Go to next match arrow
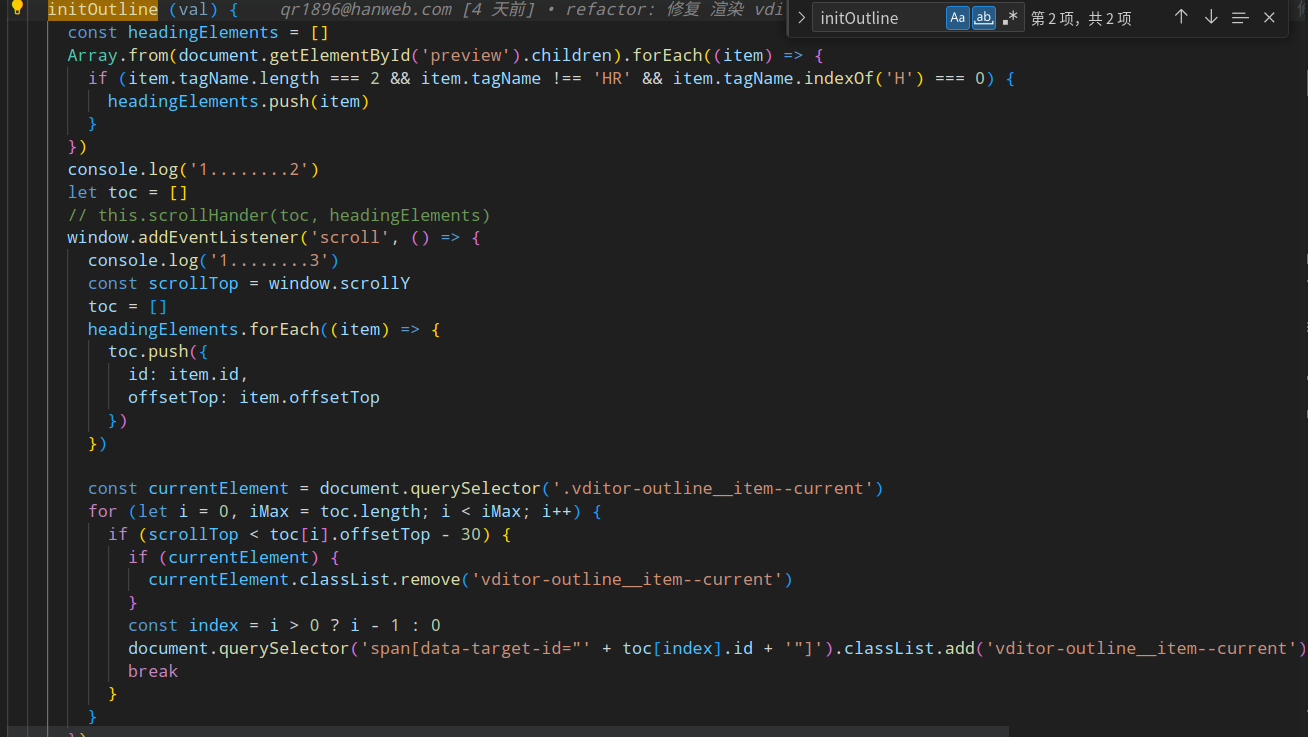 coord(1211,17)
